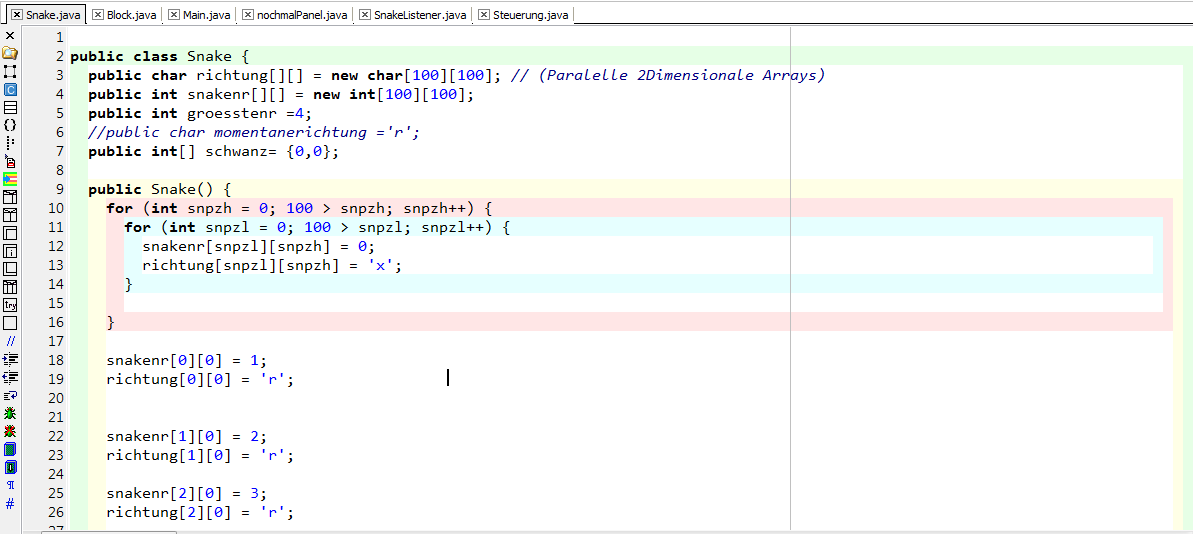Click the close X icon atop the sidebar
This screenshot has width=1193, height=534.
pyautogui.click(x=10, y=35)
